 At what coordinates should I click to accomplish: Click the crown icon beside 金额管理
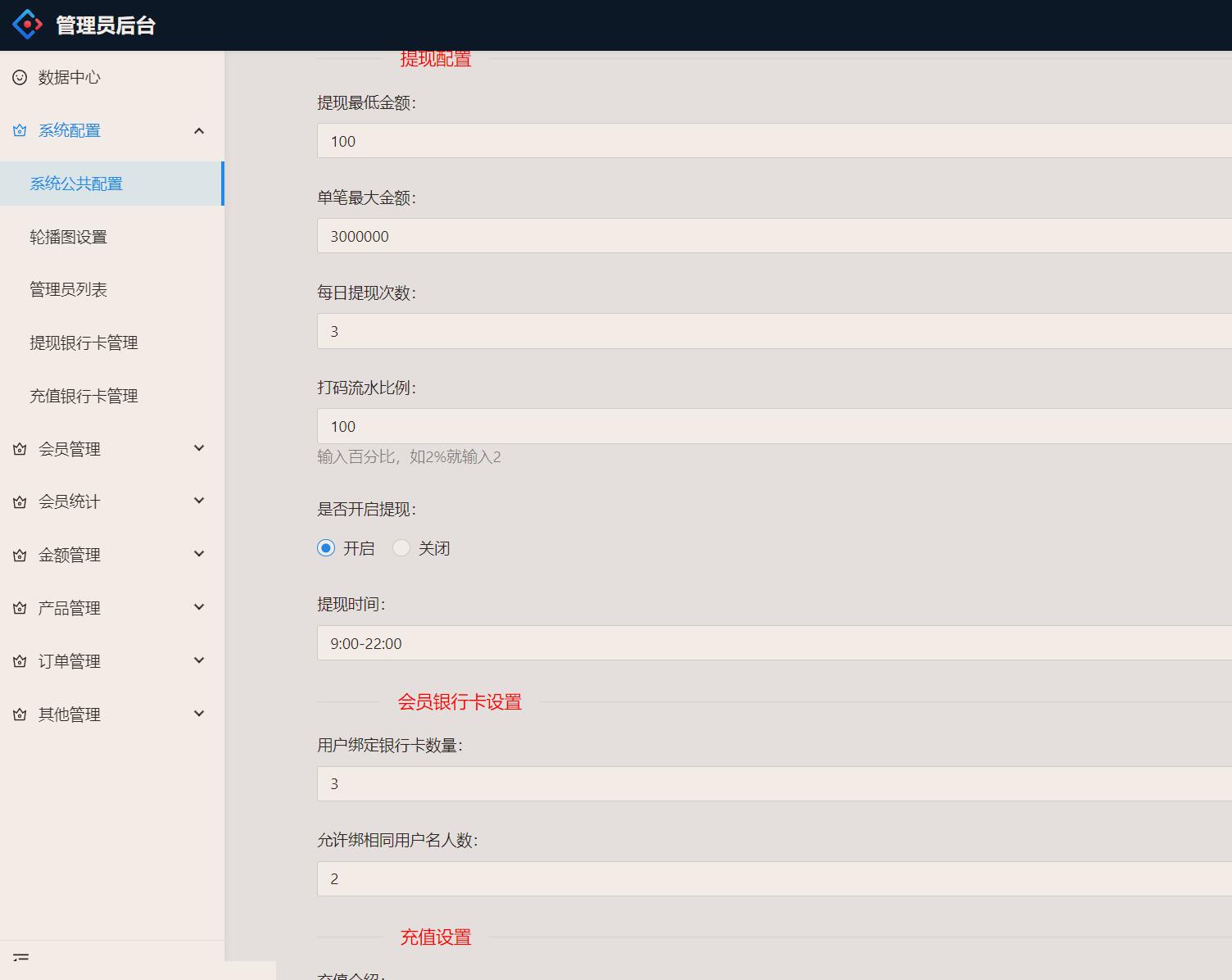coord(20,556)
